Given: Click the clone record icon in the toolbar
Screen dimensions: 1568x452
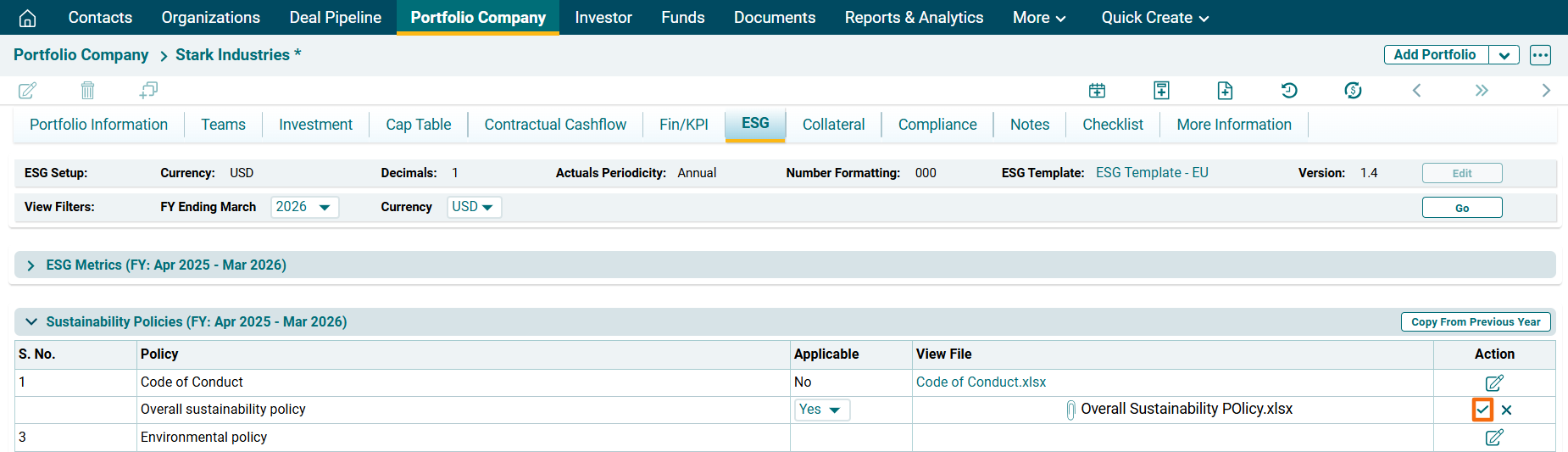Looking at the screenshot, I should (x=148, y=90).
